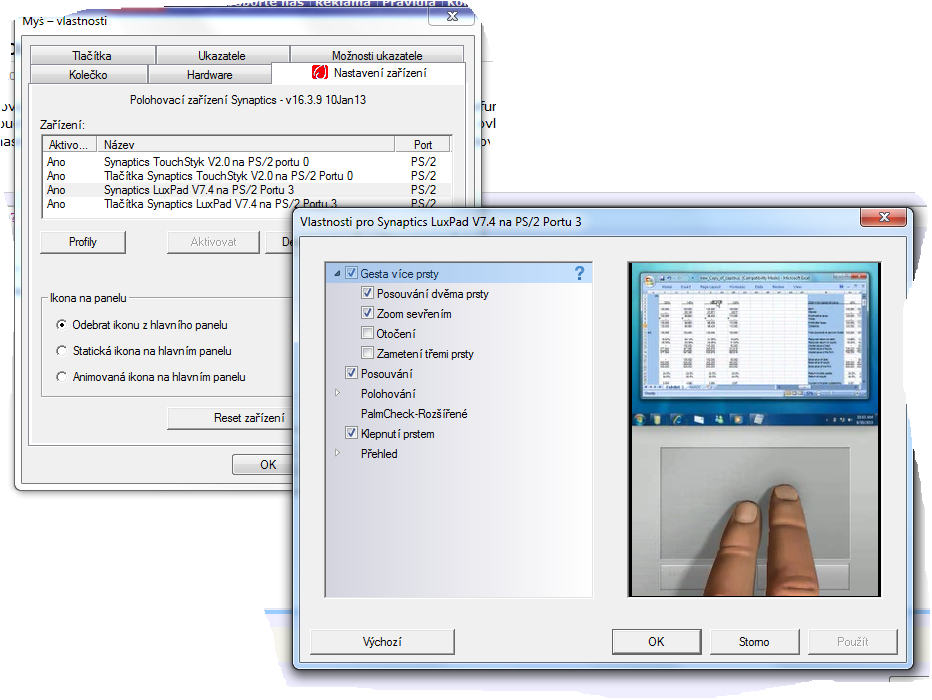Viewport: 932px width, 700px height.
Task: Select row Synaptics TouchStyk V2.0 na PS/2 portu 0
Action: (248, 162)
